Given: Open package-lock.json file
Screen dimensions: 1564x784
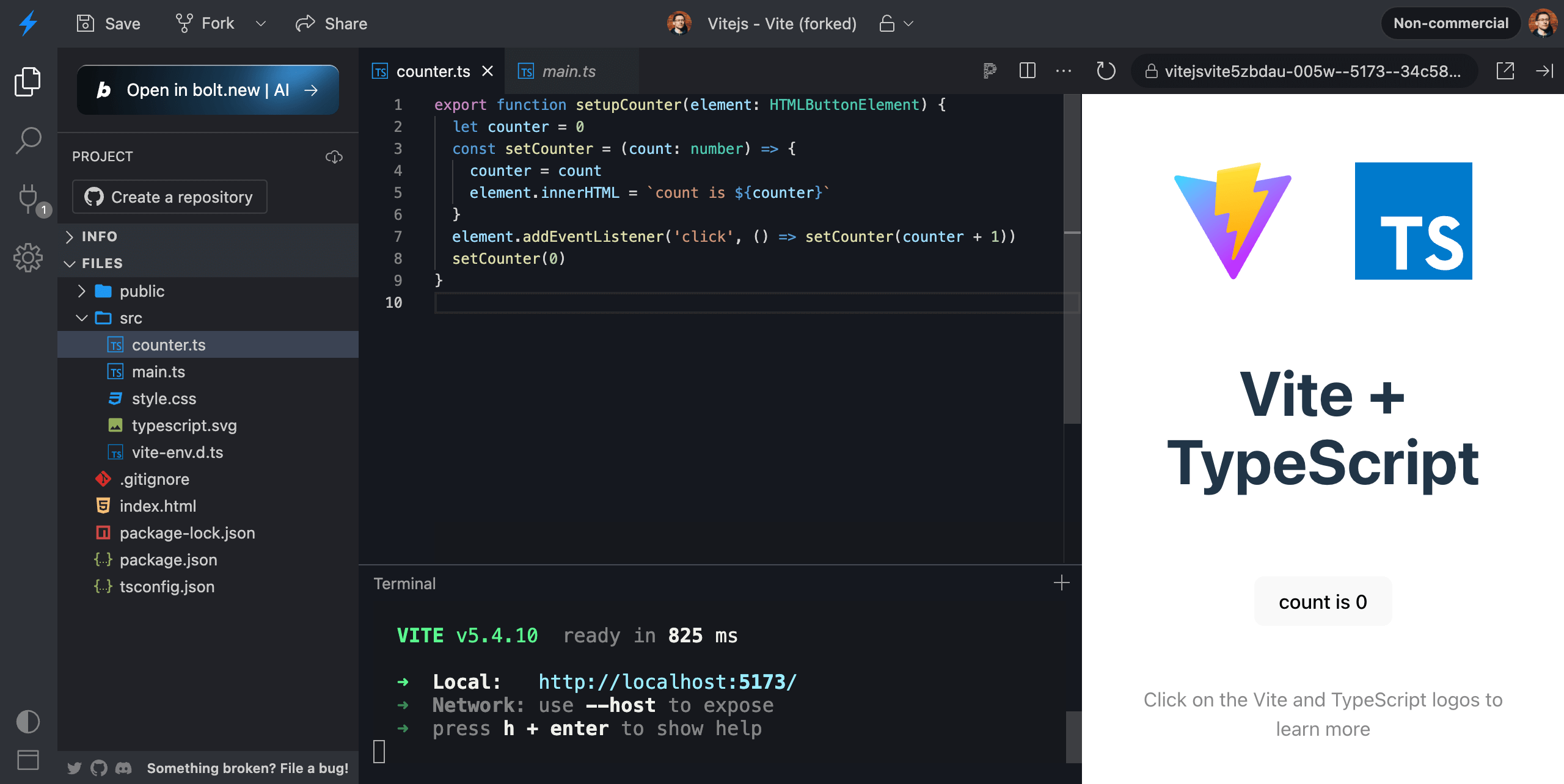Looking at the screenshot, I should coord(208,532).
